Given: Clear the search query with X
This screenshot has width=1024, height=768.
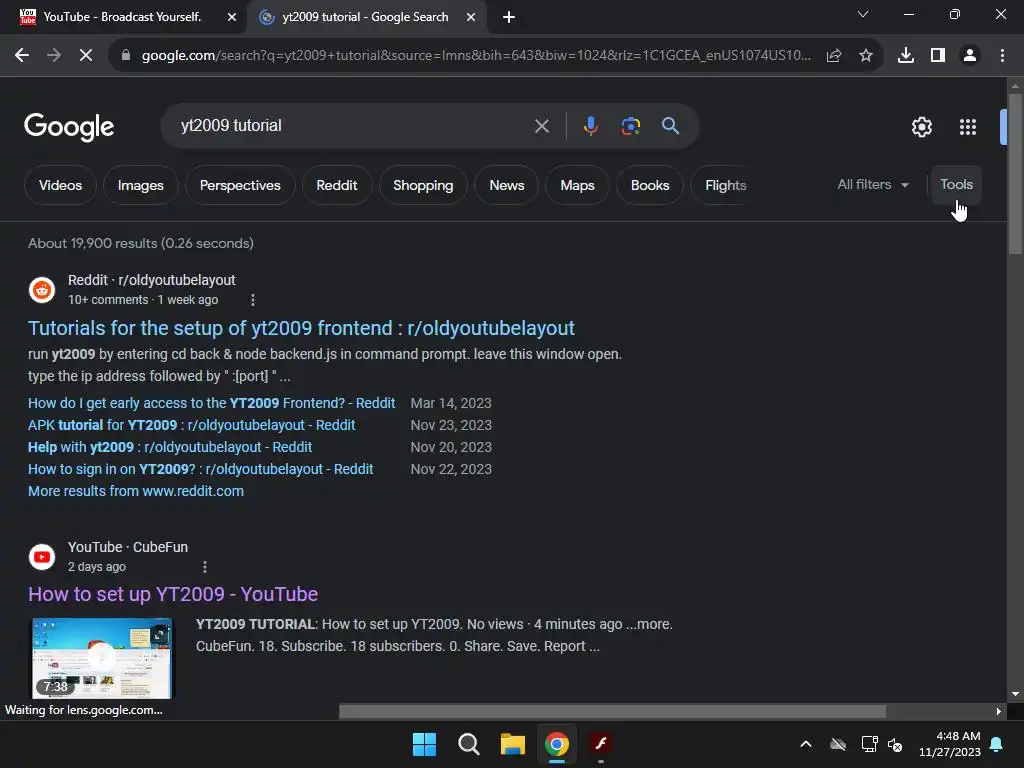Looking at the screenshot, I should click(x=541, y=126).
